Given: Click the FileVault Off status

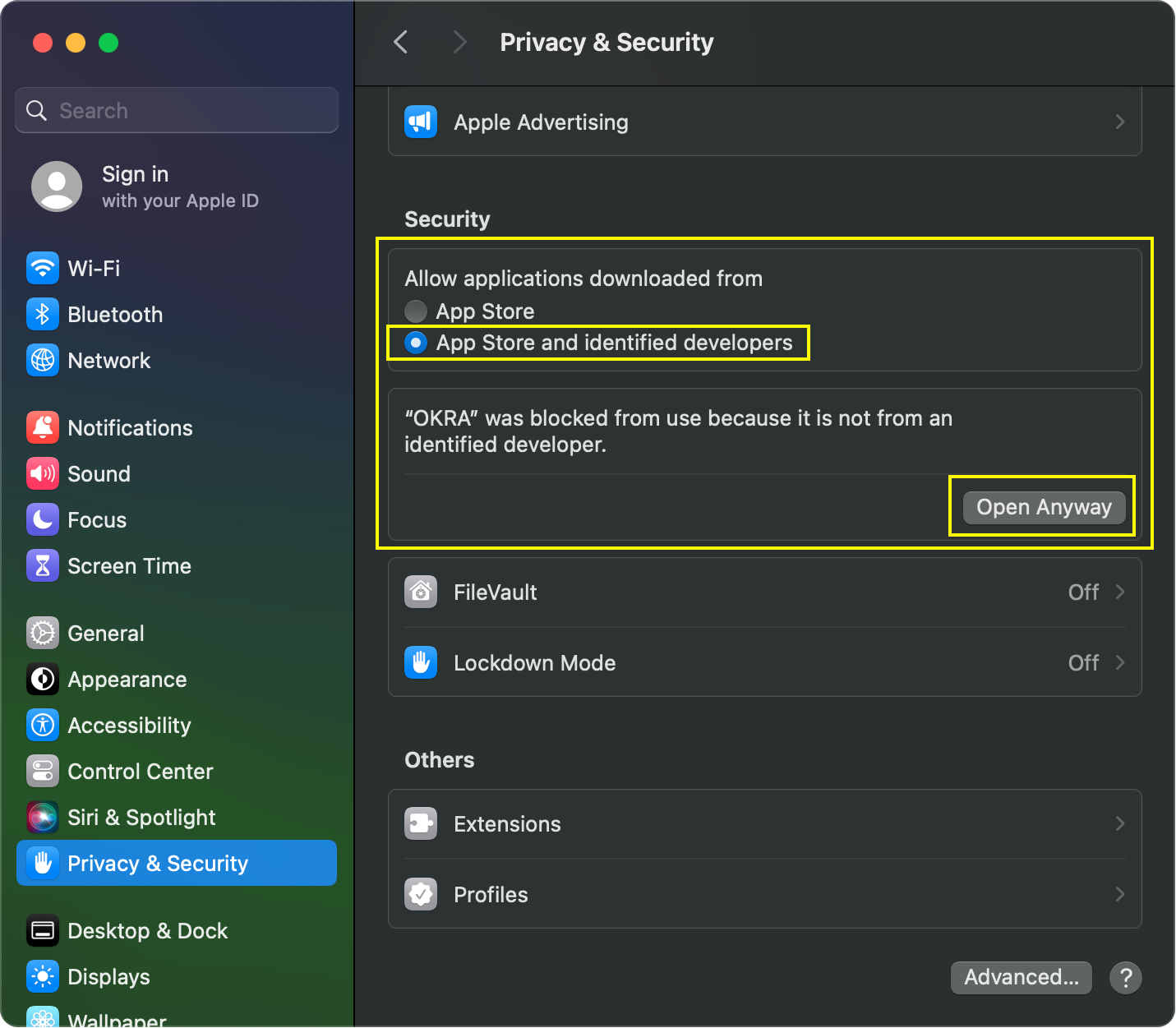Looking at the screenshot, I should click(x=1083, y=592).
